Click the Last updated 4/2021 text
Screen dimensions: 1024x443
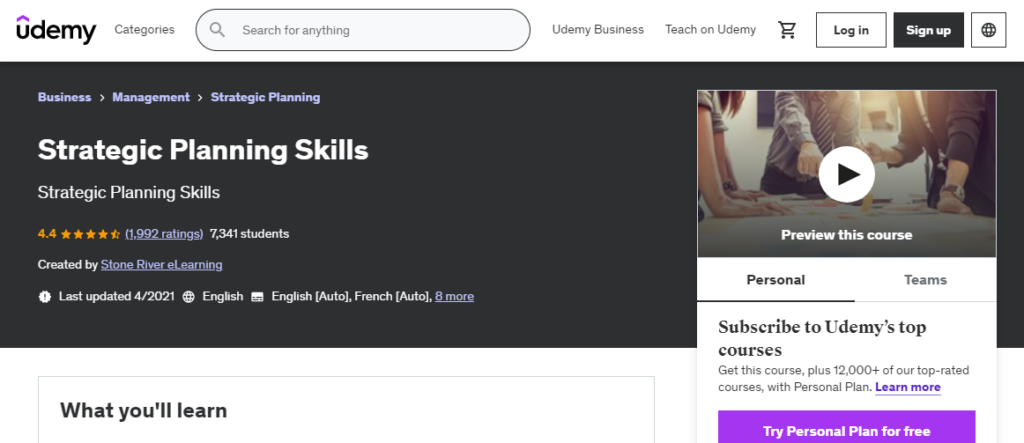point(116,297)
